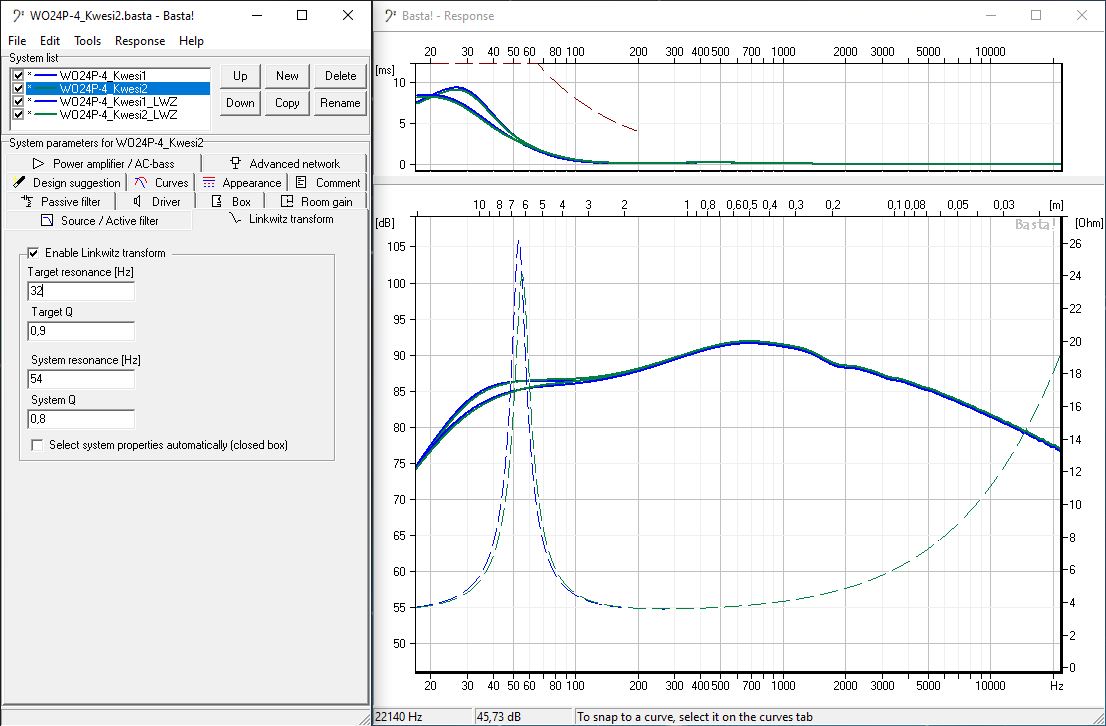The image size is (1106, 726).
Task: Open the Power amplifier / AC-bass tab icon
Action: (x=39, y=164)
